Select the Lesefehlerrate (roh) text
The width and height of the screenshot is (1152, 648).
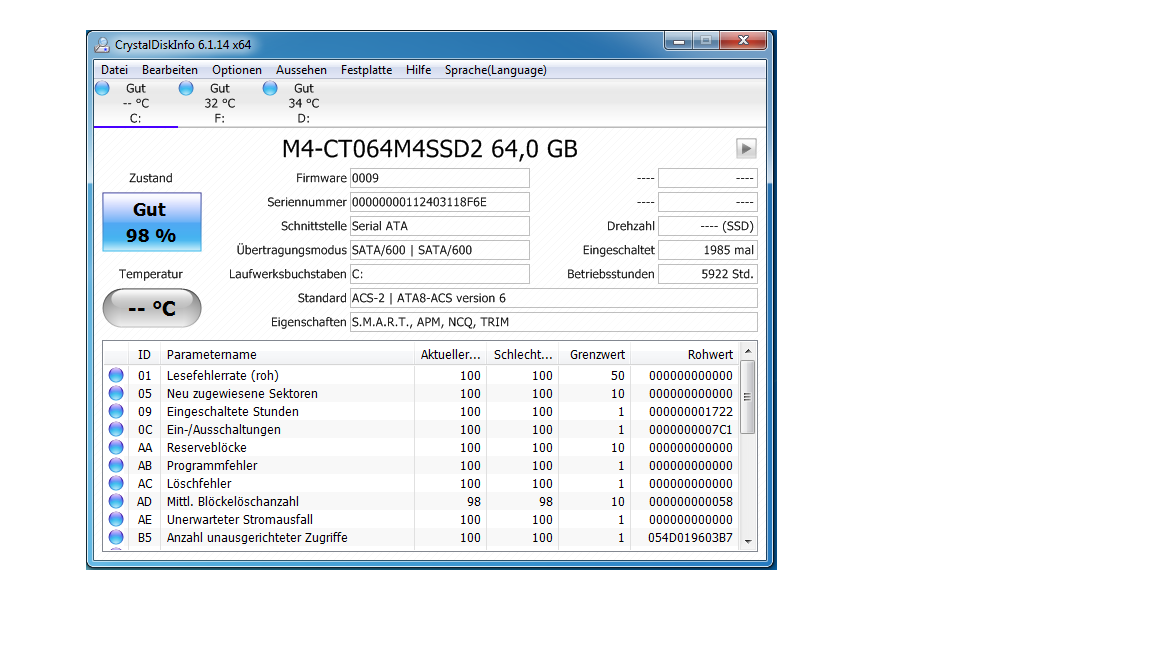tap(223, 375)
